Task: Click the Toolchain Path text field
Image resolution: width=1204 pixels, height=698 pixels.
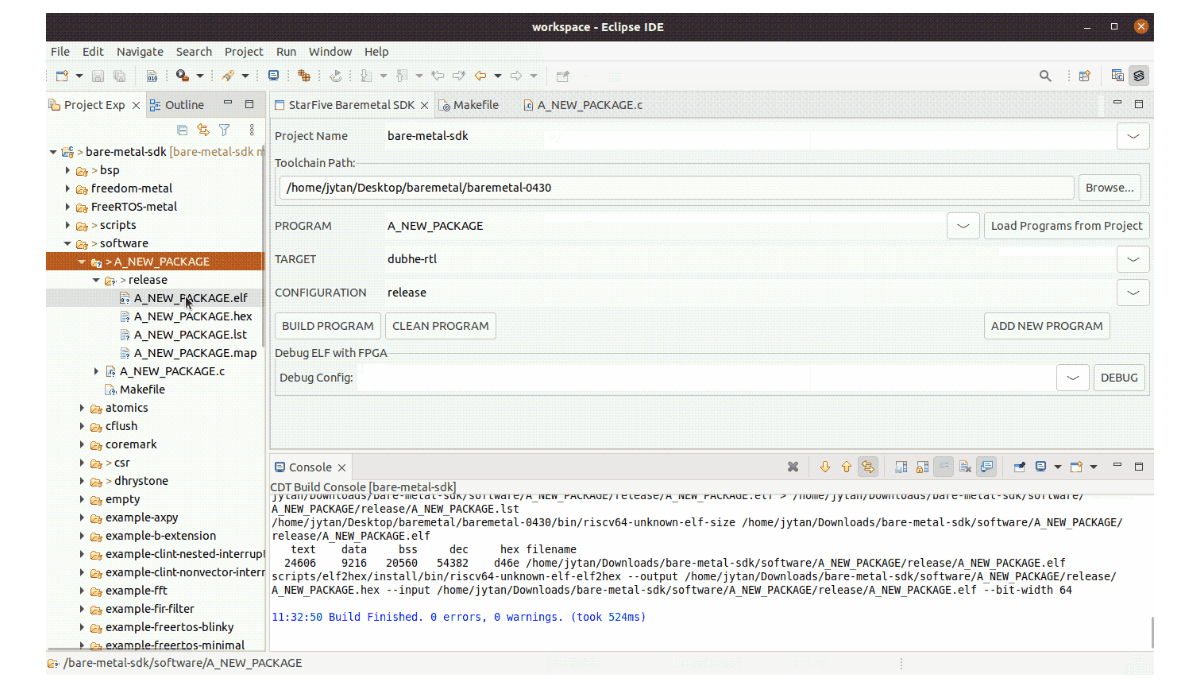Action: tap(677, 187)
